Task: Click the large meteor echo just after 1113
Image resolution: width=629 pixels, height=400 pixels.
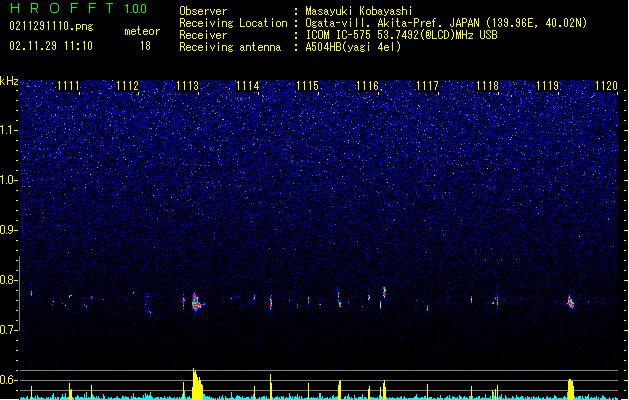Action: coord(197,302)
